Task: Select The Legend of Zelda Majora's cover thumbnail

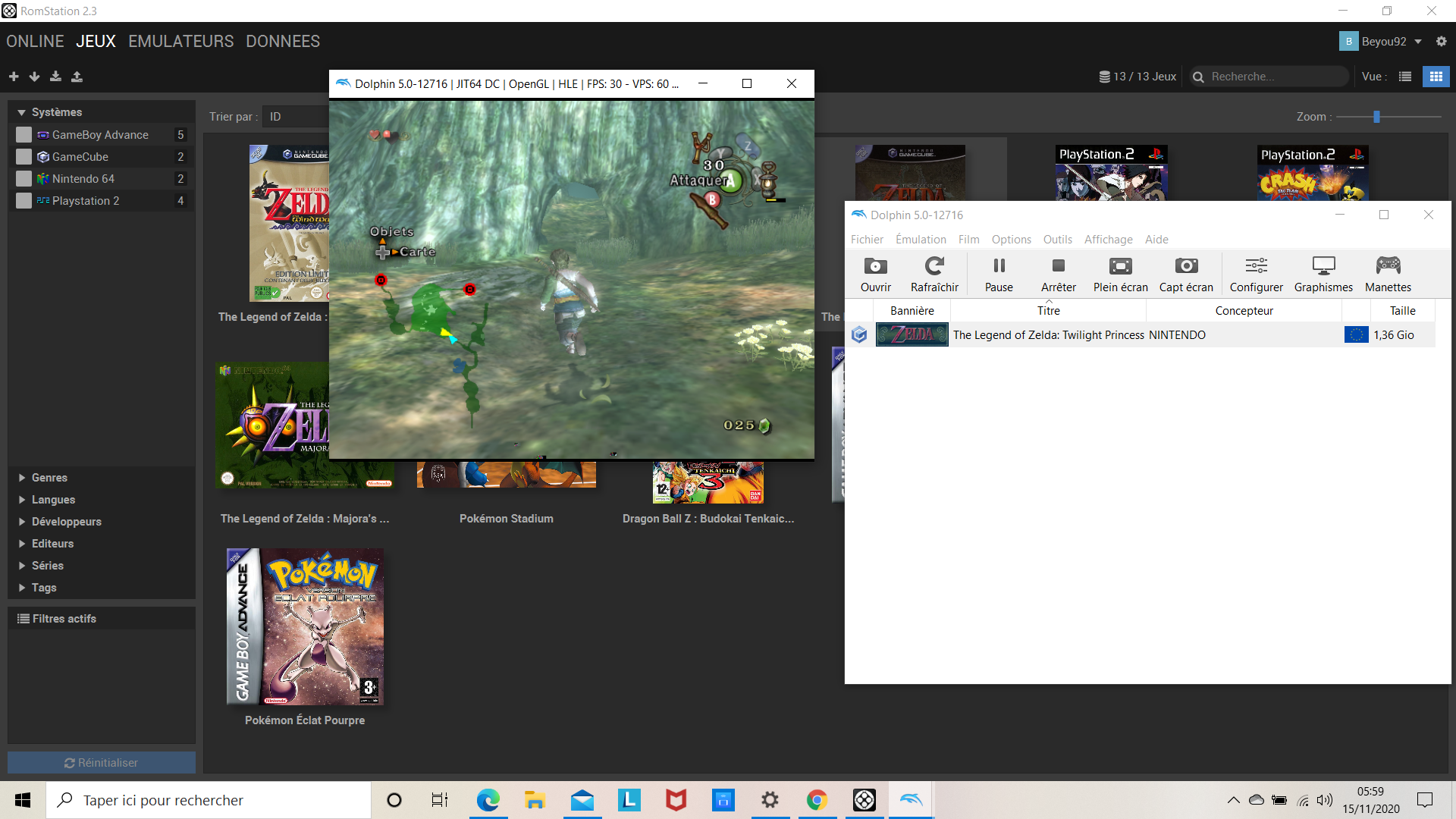Action: (x=272, y=425)
